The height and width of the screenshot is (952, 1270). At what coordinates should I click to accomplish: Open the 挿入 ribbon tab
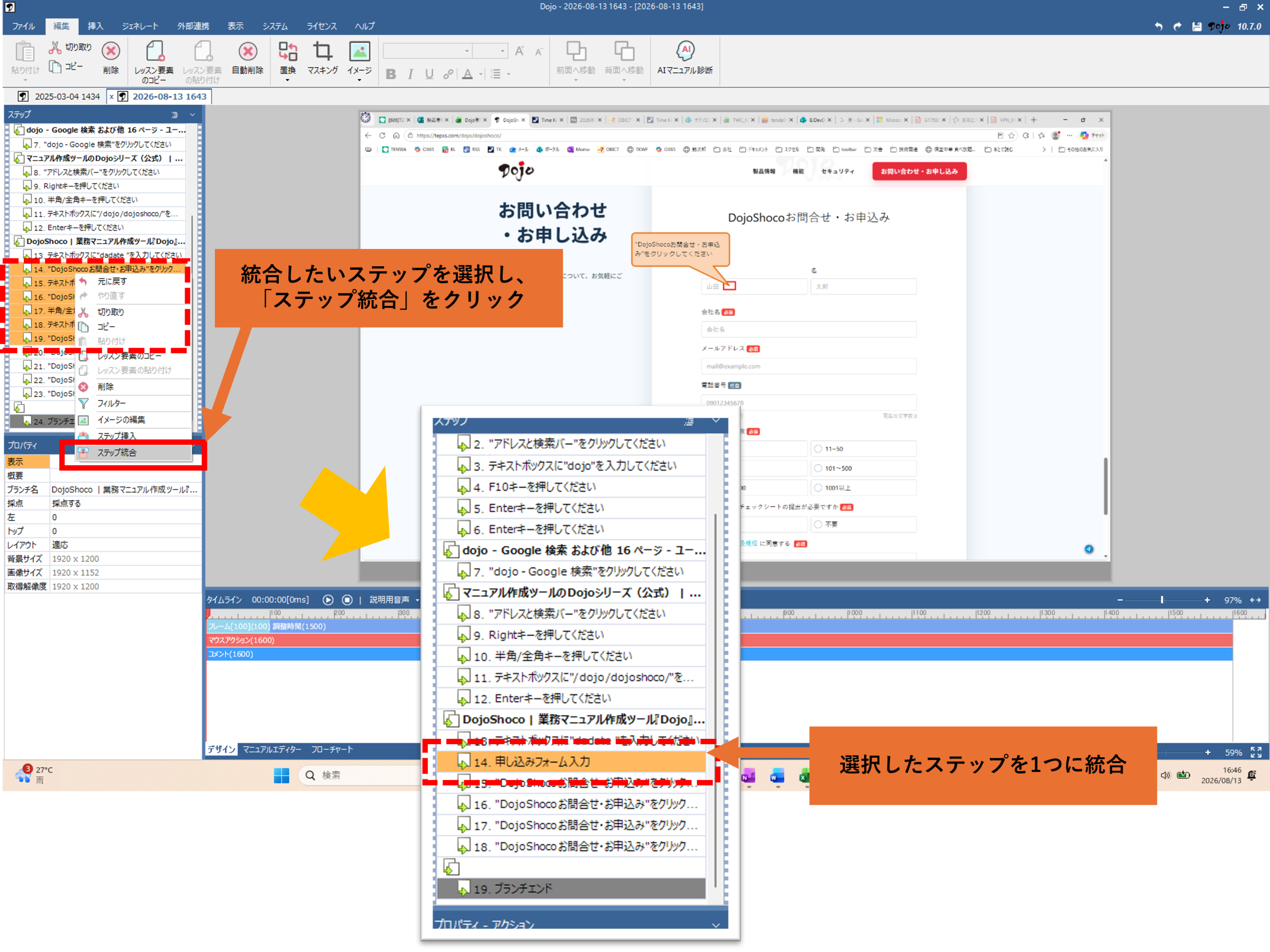[x=95, y=26]
